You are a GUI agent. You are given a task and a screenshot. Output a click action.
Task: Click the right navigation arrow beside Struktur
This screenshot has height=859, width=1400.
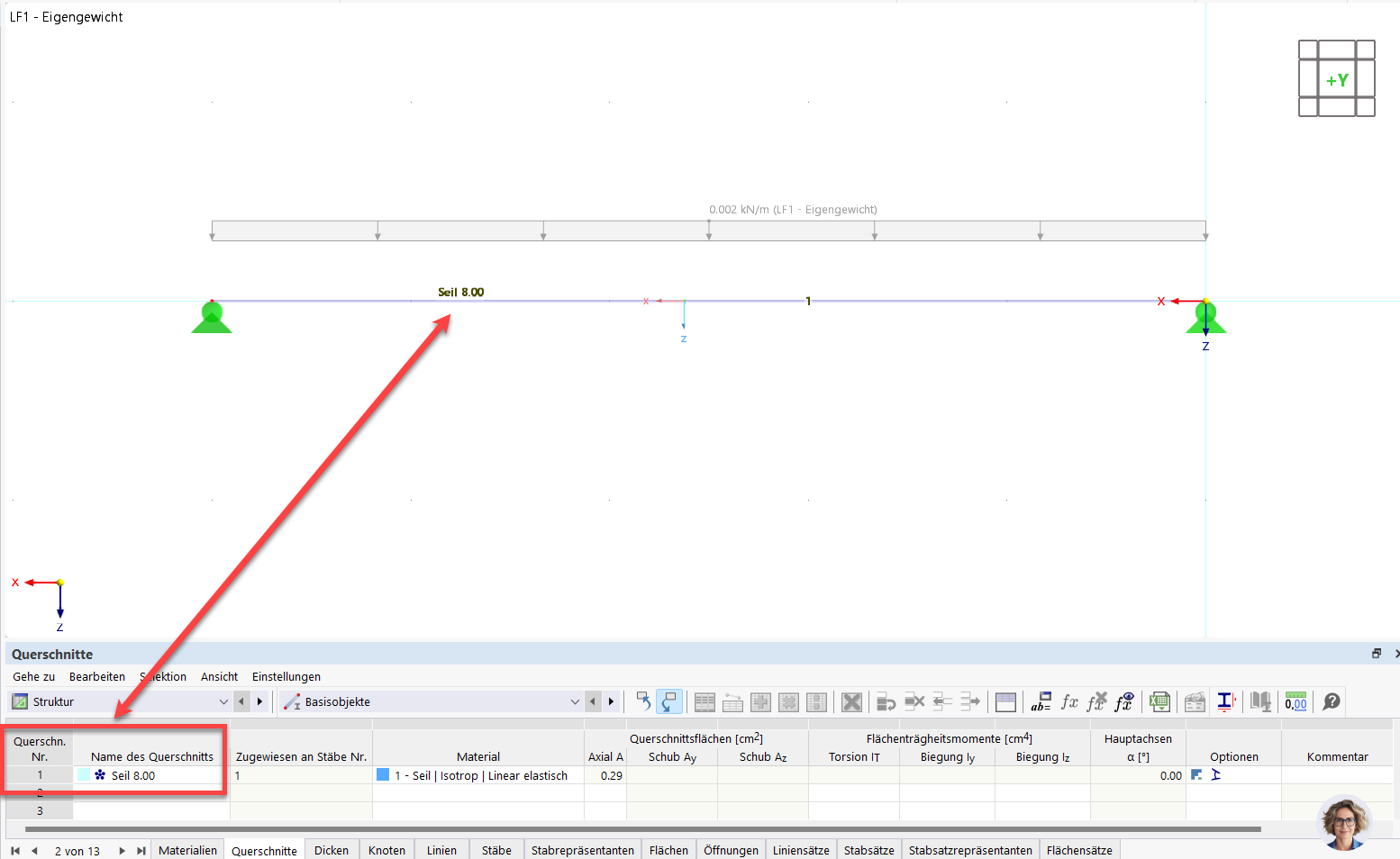click(260, 701)
